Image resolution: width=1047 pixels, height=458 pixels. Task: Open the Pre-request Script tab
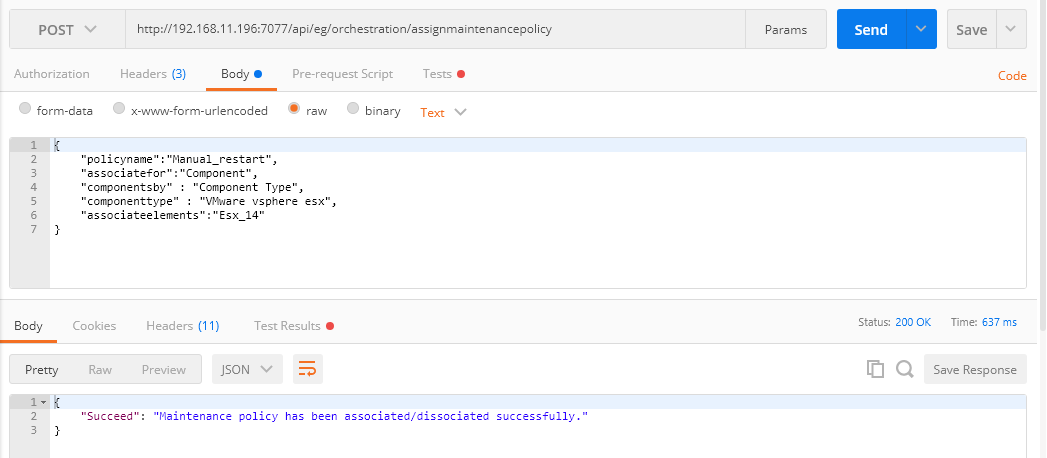[x=343, y=74]
